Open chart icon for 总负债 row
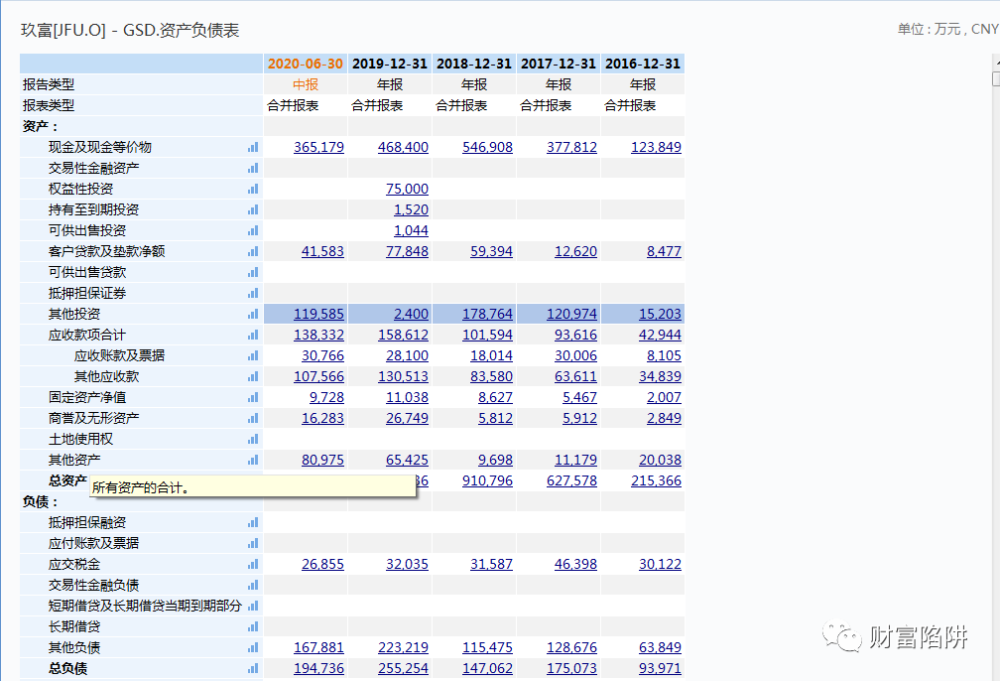The image size is (1000, 681). coord(253,669)
